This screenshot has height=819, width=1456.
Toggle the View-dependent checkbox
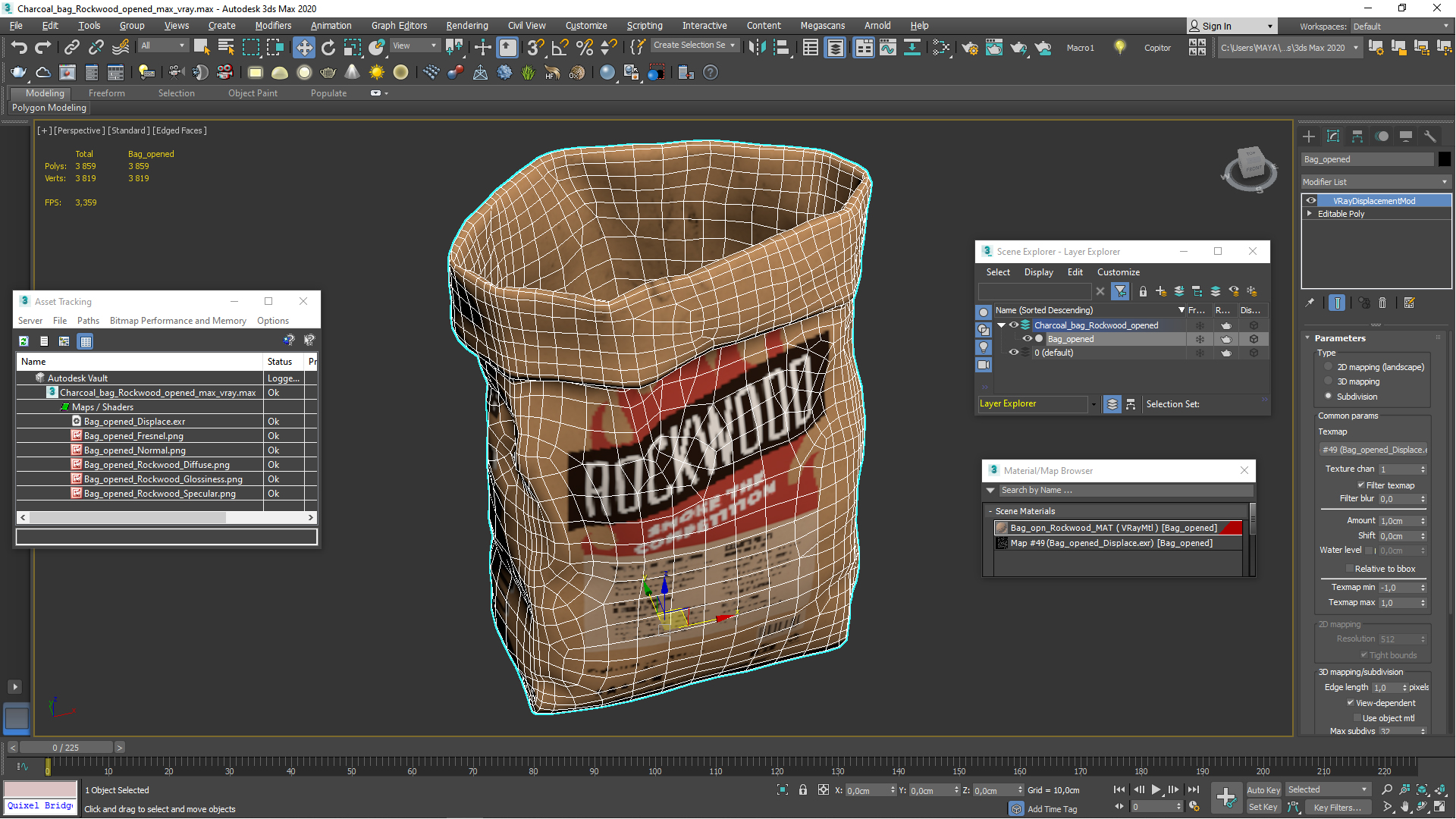coord(1351,703)
